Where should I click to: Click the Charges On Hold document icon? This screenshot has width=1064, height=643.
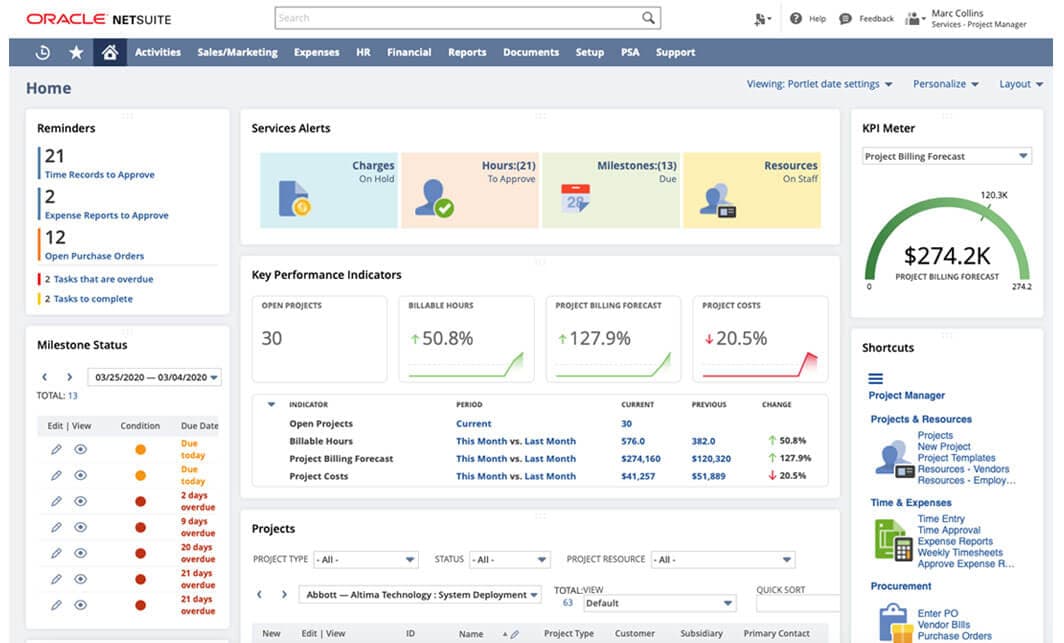click(x=294, y=198)
